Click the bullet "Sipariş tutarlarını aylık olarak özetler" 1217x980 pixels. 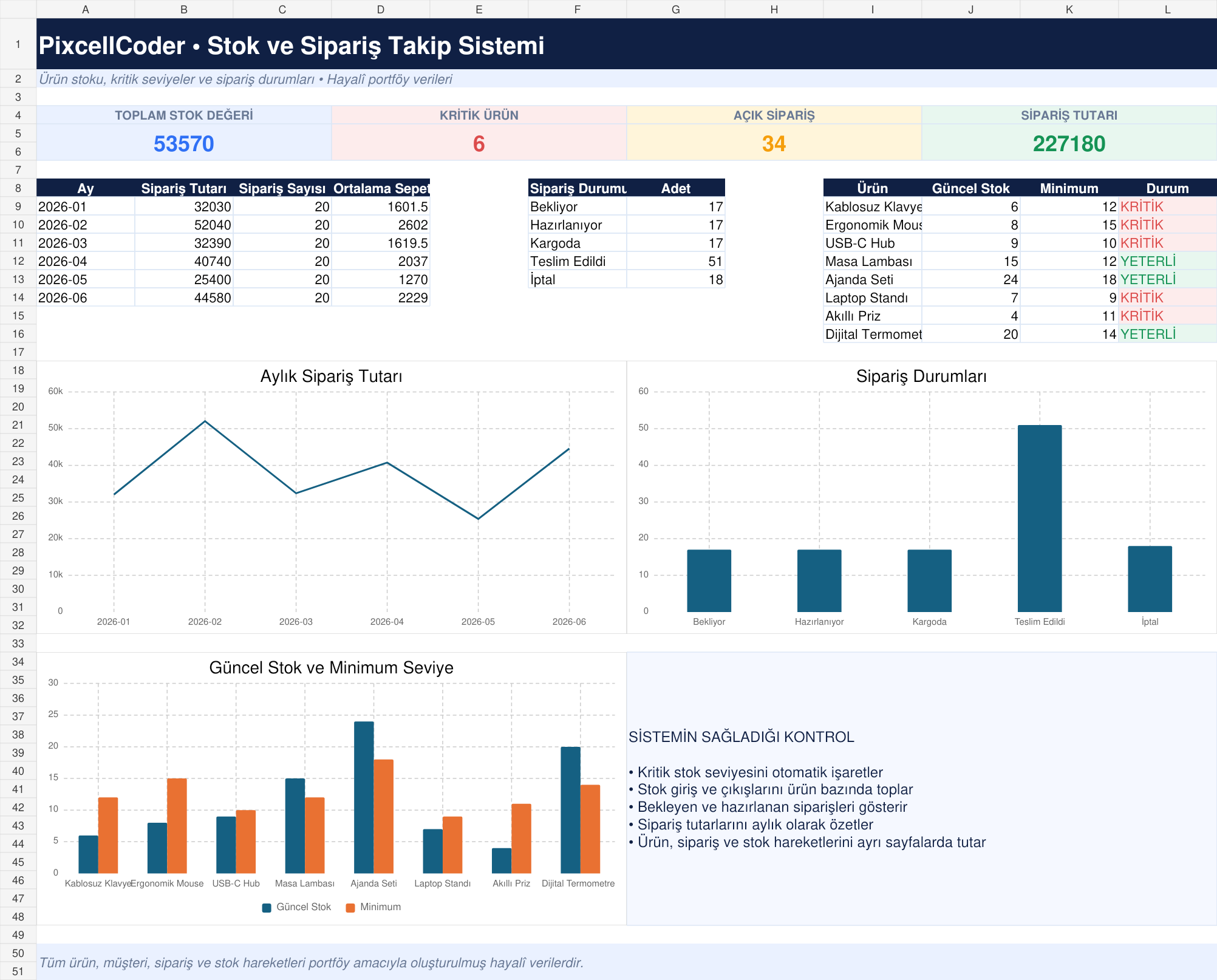[751, 825]
